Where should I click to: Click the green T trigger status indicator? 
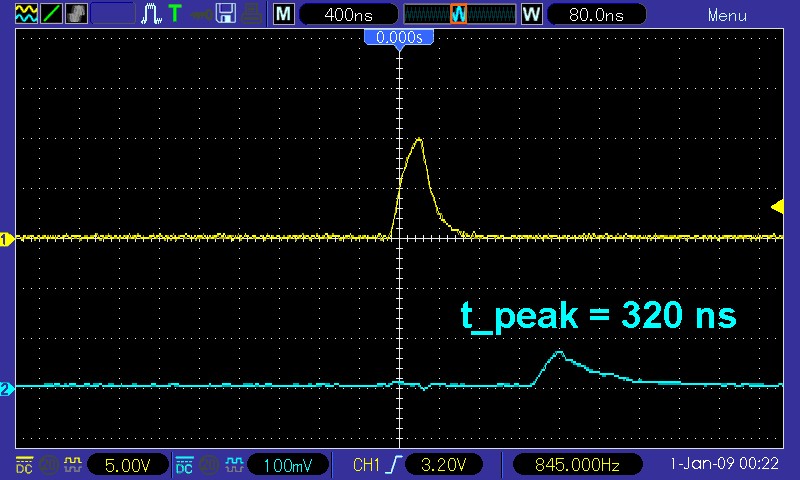click(x=175, y=14)
